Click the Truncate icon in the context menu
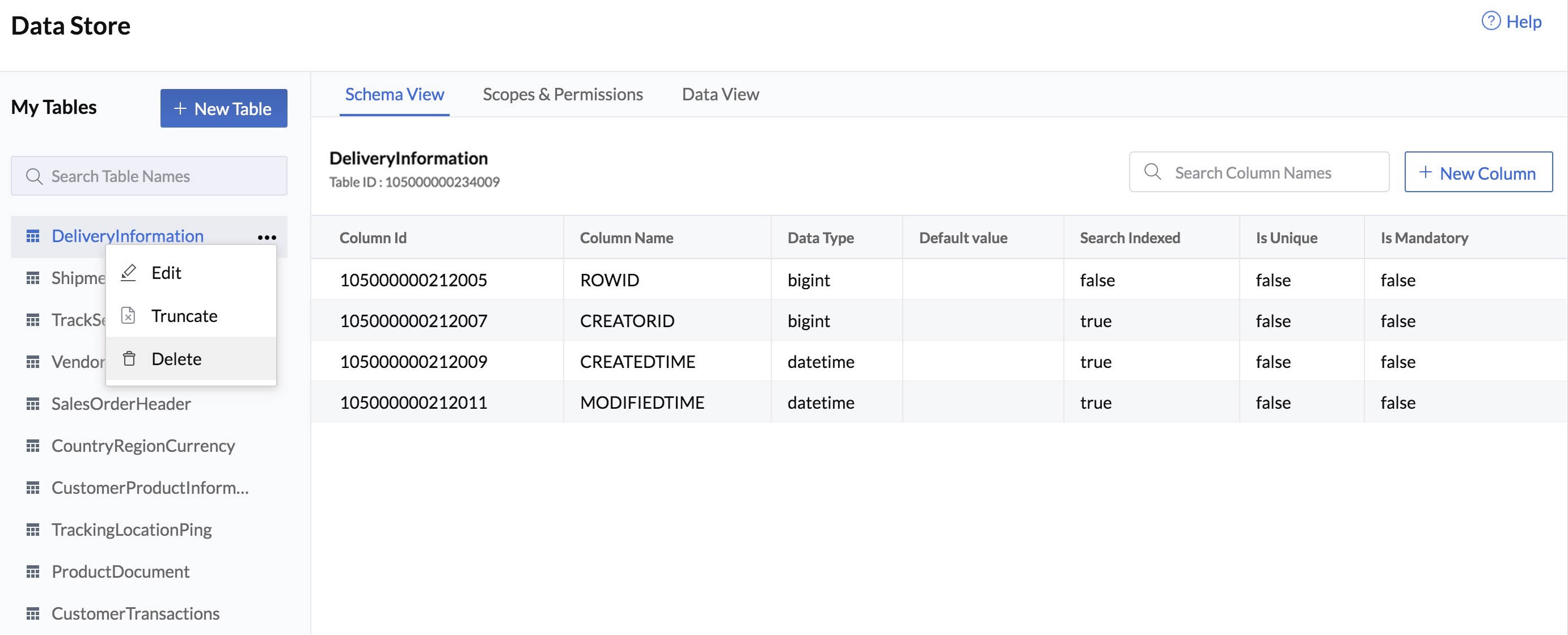Screen dimensions: 1568x635 128,315
